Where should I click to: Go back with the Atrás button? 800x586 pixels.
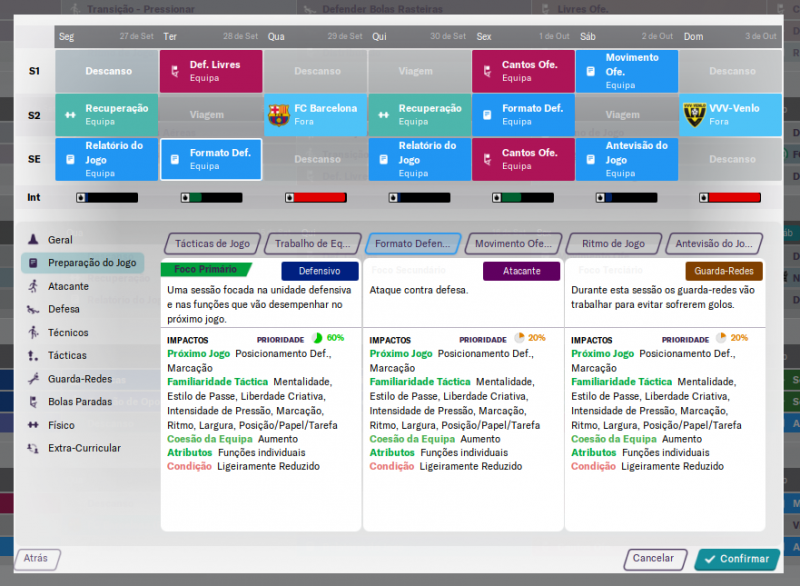(x=37, y=559)
